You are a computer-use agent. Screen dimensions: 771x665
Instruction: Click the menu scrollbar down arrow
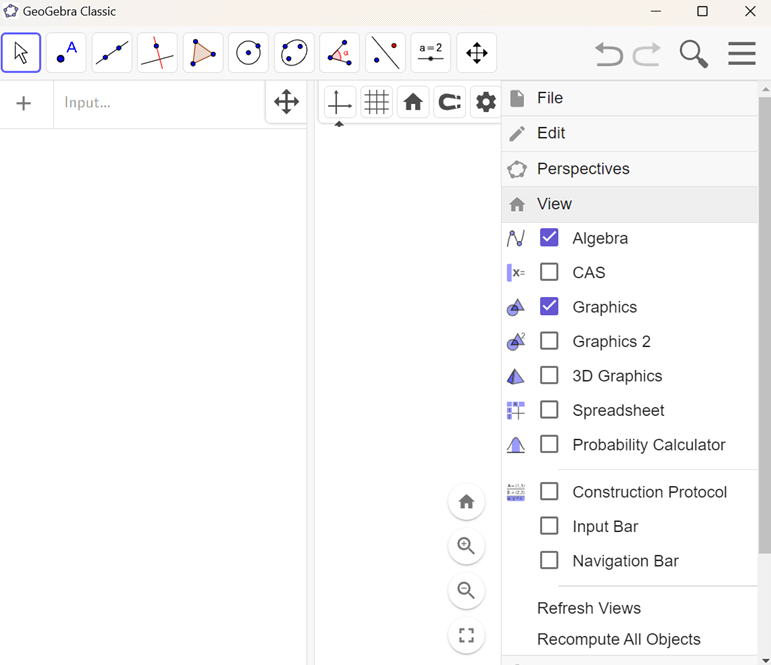pos(765,660)
